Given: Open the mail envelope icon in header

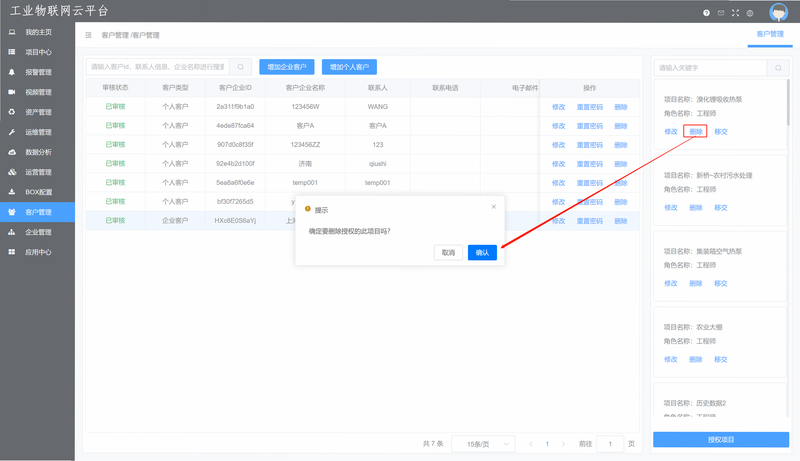Looking at the screenshot, I should pos(721,13).
